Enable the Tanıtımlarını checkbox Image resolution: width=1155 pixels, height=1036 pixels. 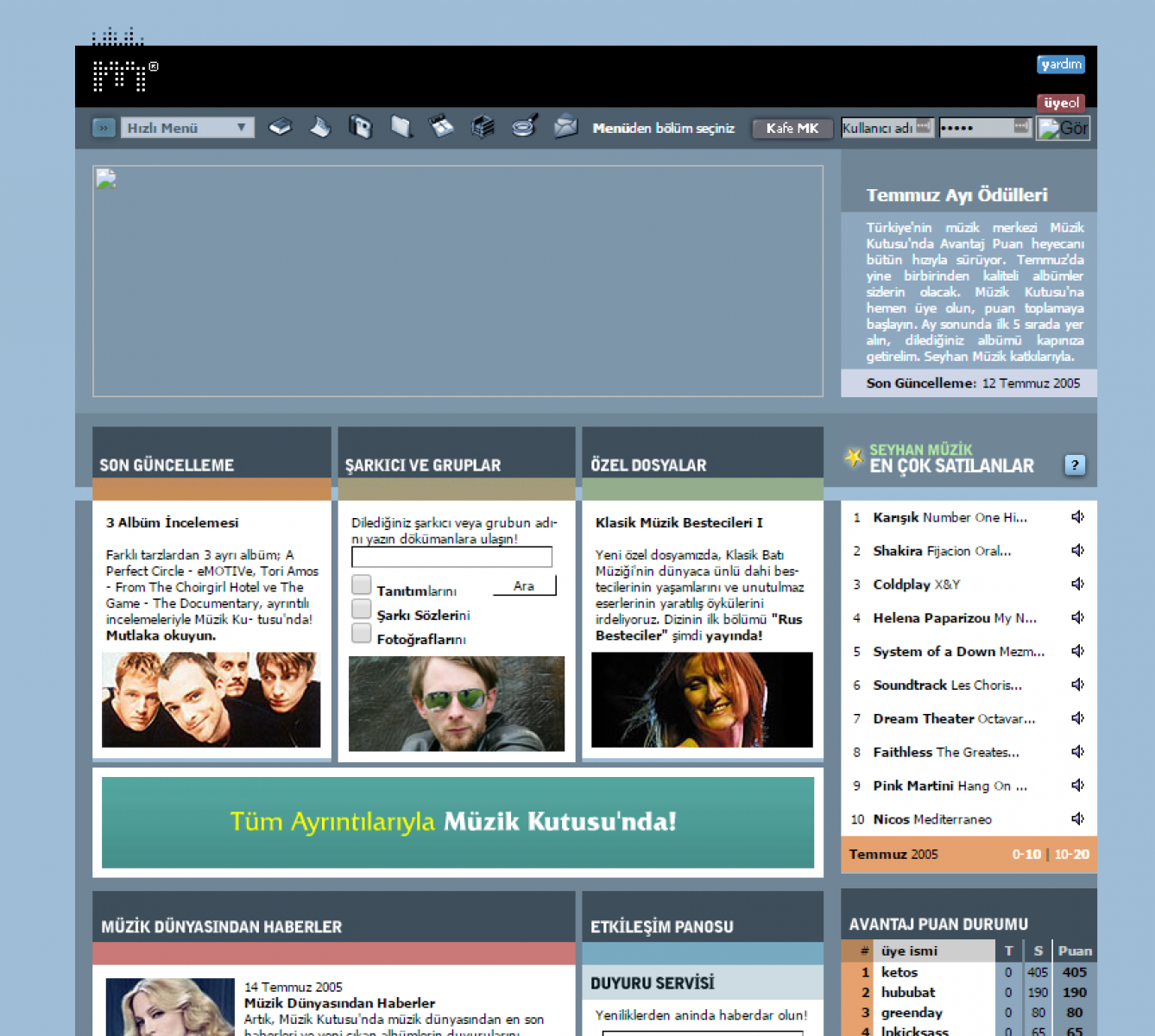click(362, 585)
